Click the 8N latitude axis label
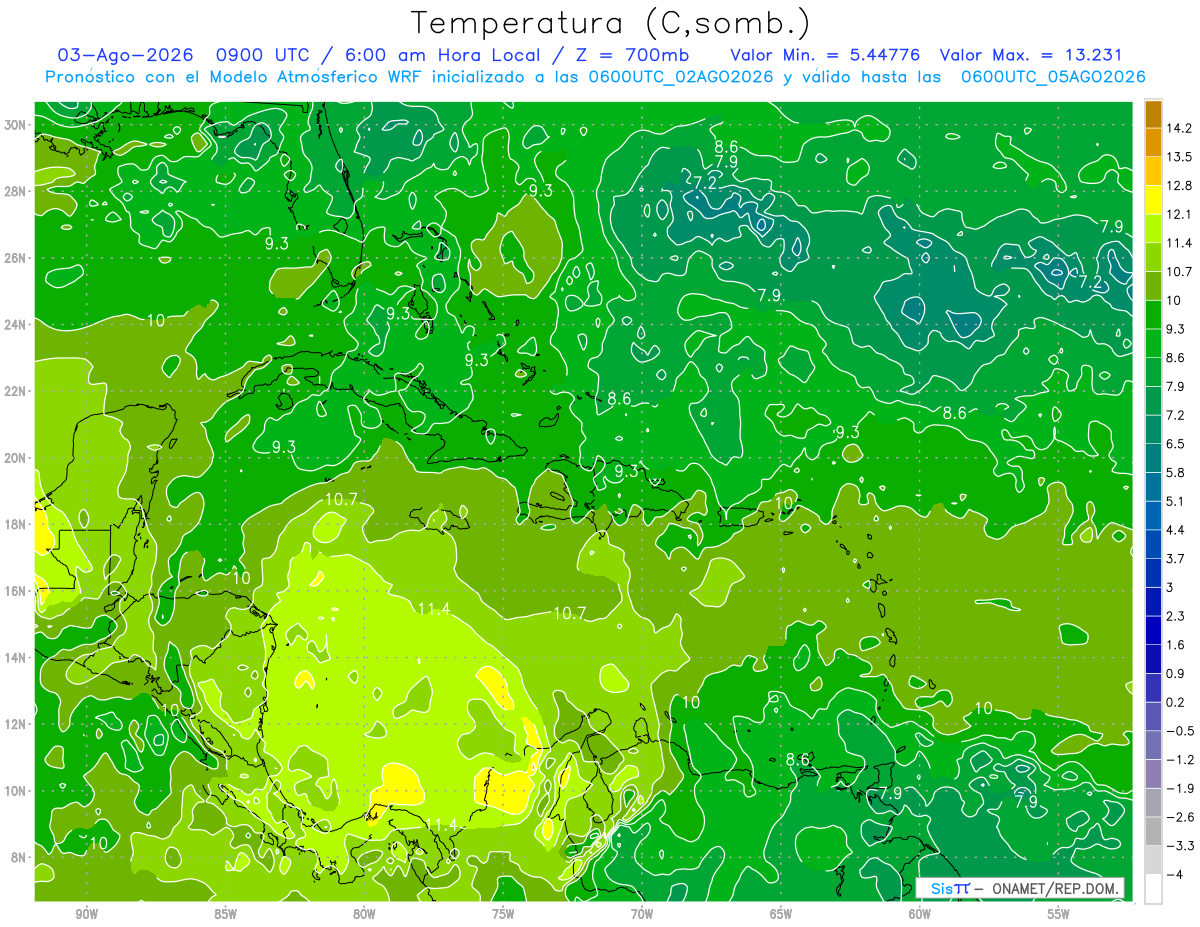Screen dimensions: 1200x927 coord(19,857)
